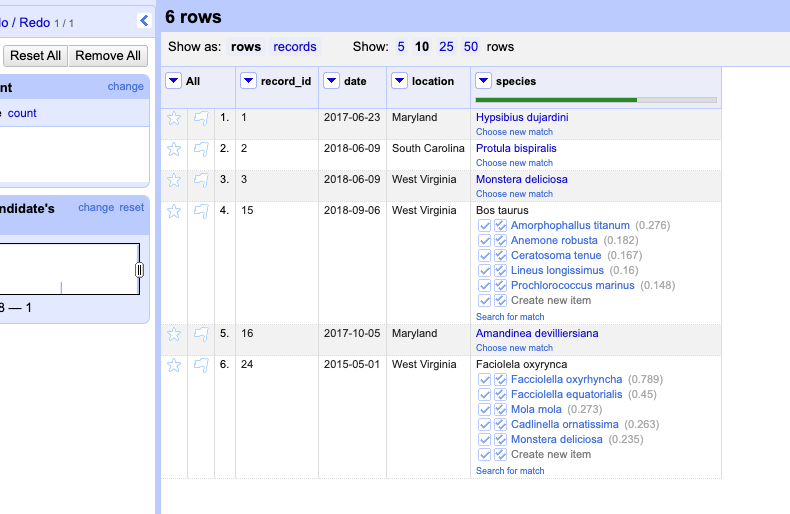Sort first facet choices by count
Viewport: 790px width, 514px height.
[22, 113]
